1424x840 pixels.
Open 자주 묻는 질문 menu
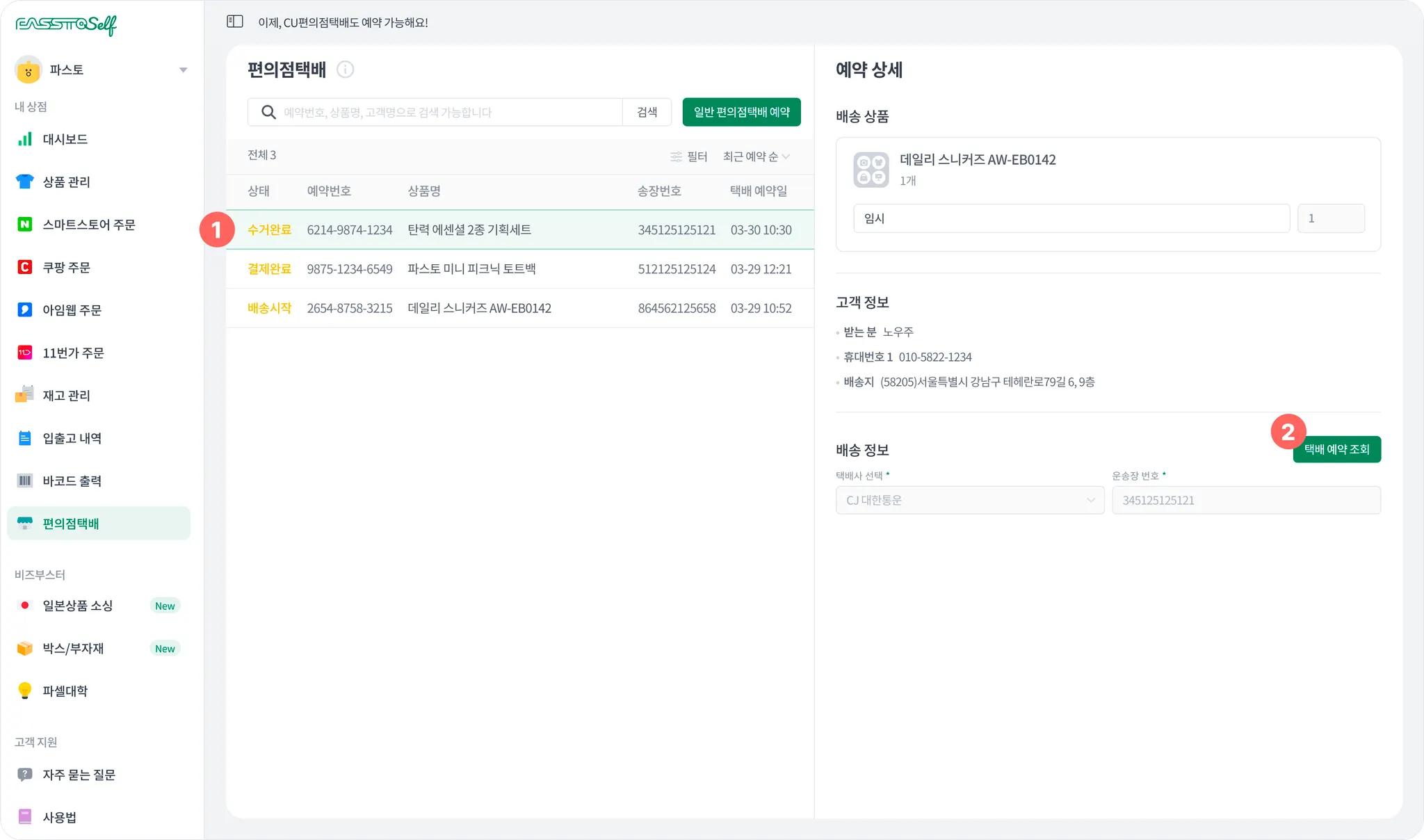tap(79, 775)
